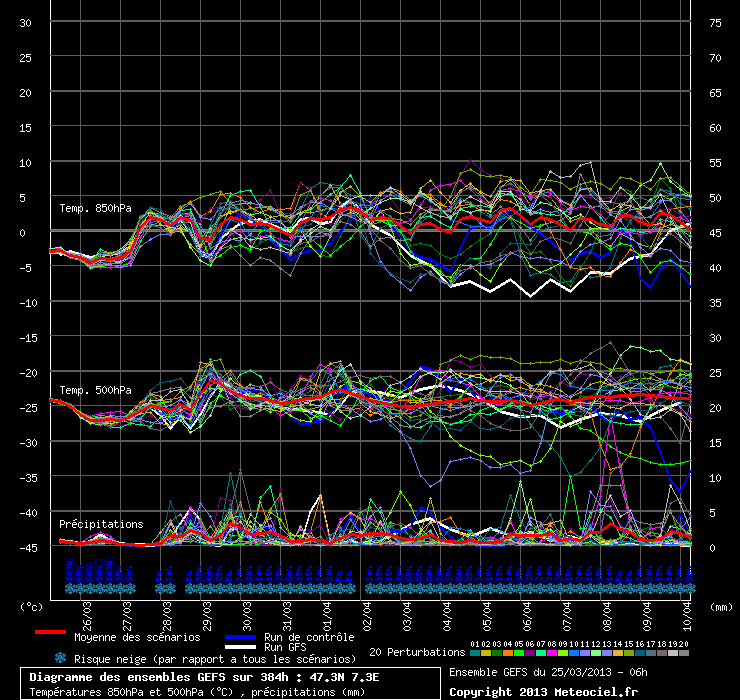Click the 05/04 date on the x-axis
Image resolution: width=740 pixels, height=700 pixels.
[x=488, y=611]
